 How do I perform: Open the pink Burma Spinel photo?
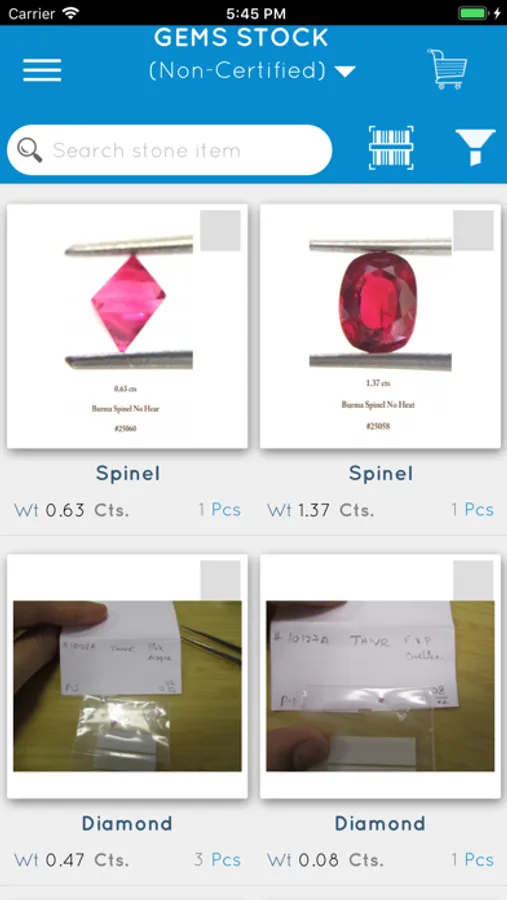[x=127, y=326]
